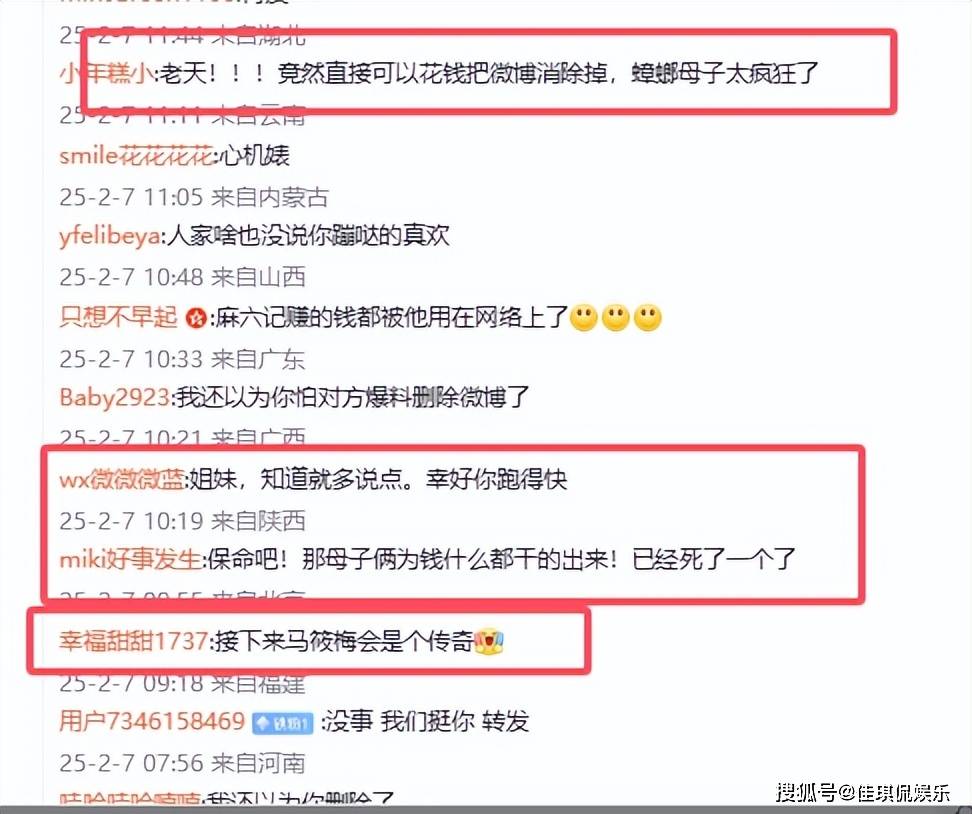
Task: Open Baby2923's profile
Action: click(114, 397)
